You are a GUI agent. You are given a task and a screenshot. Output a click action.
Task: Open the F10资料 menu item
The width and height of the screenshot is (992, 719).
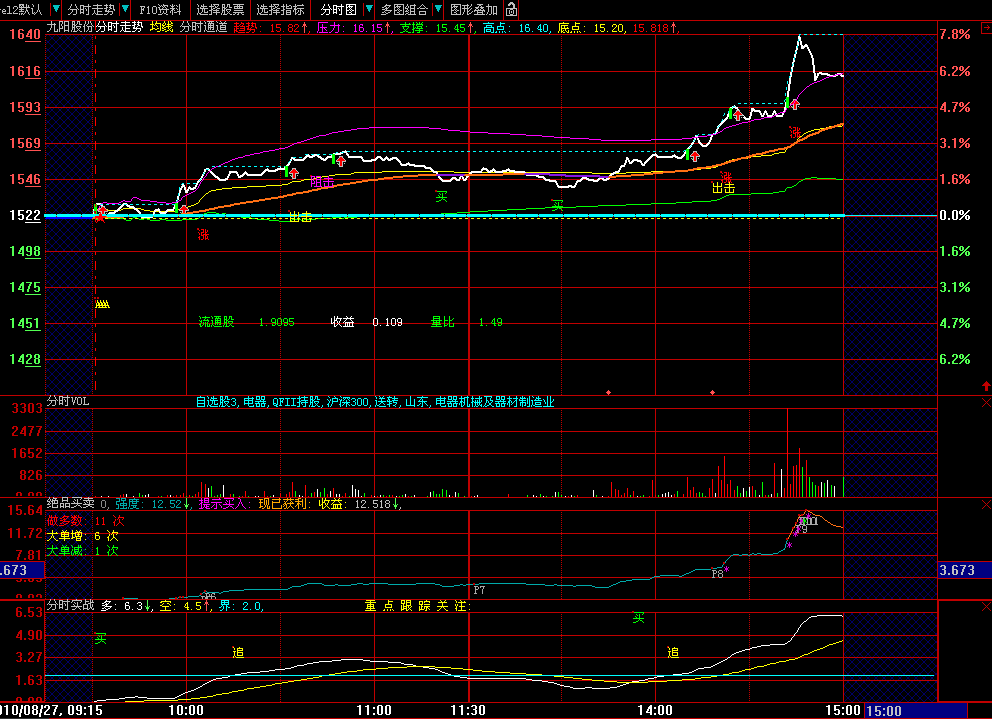[160, 9]
